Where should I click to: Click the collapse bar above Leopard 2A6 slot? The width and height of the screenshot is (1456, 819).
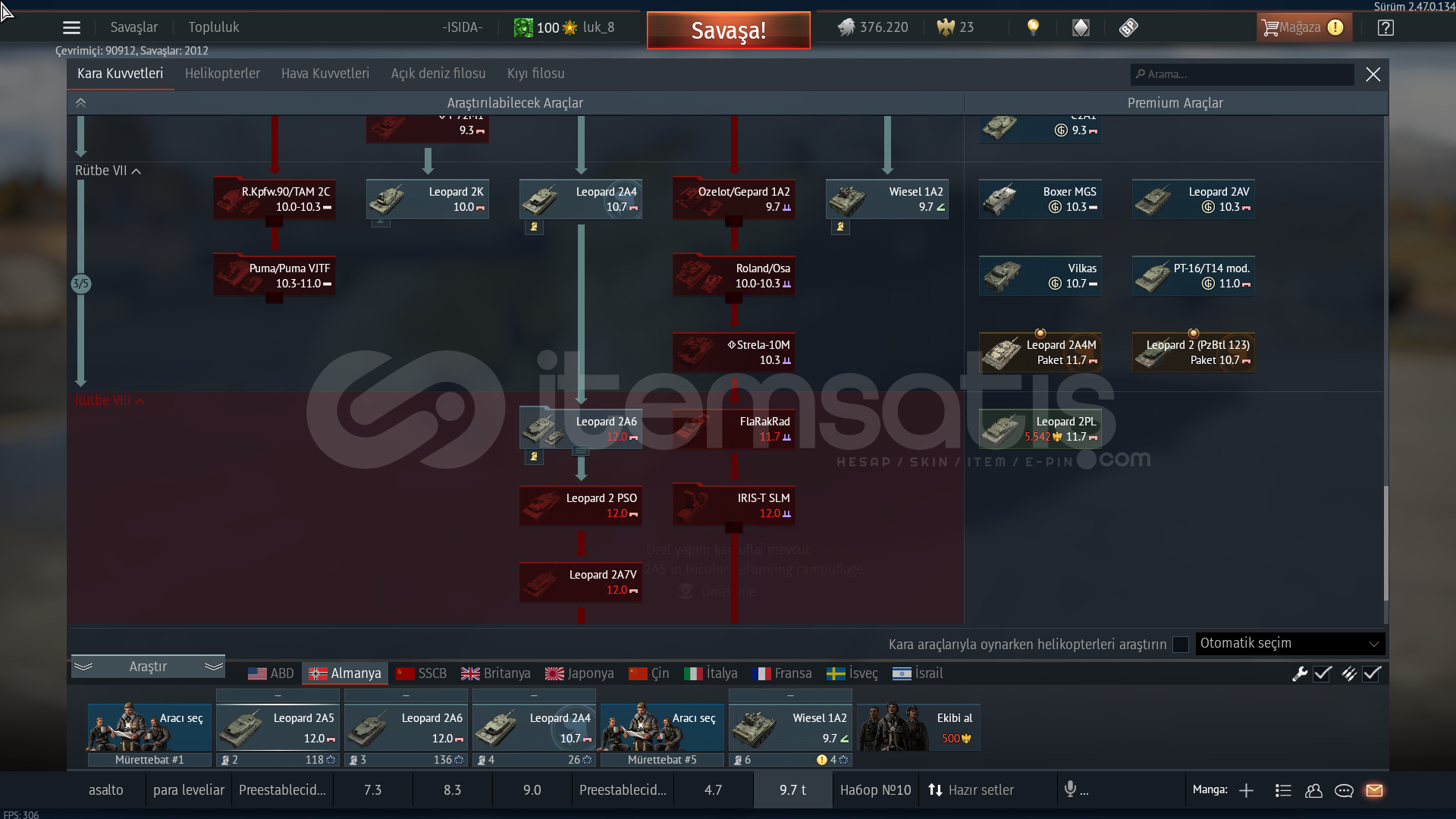tap(406, 695)
